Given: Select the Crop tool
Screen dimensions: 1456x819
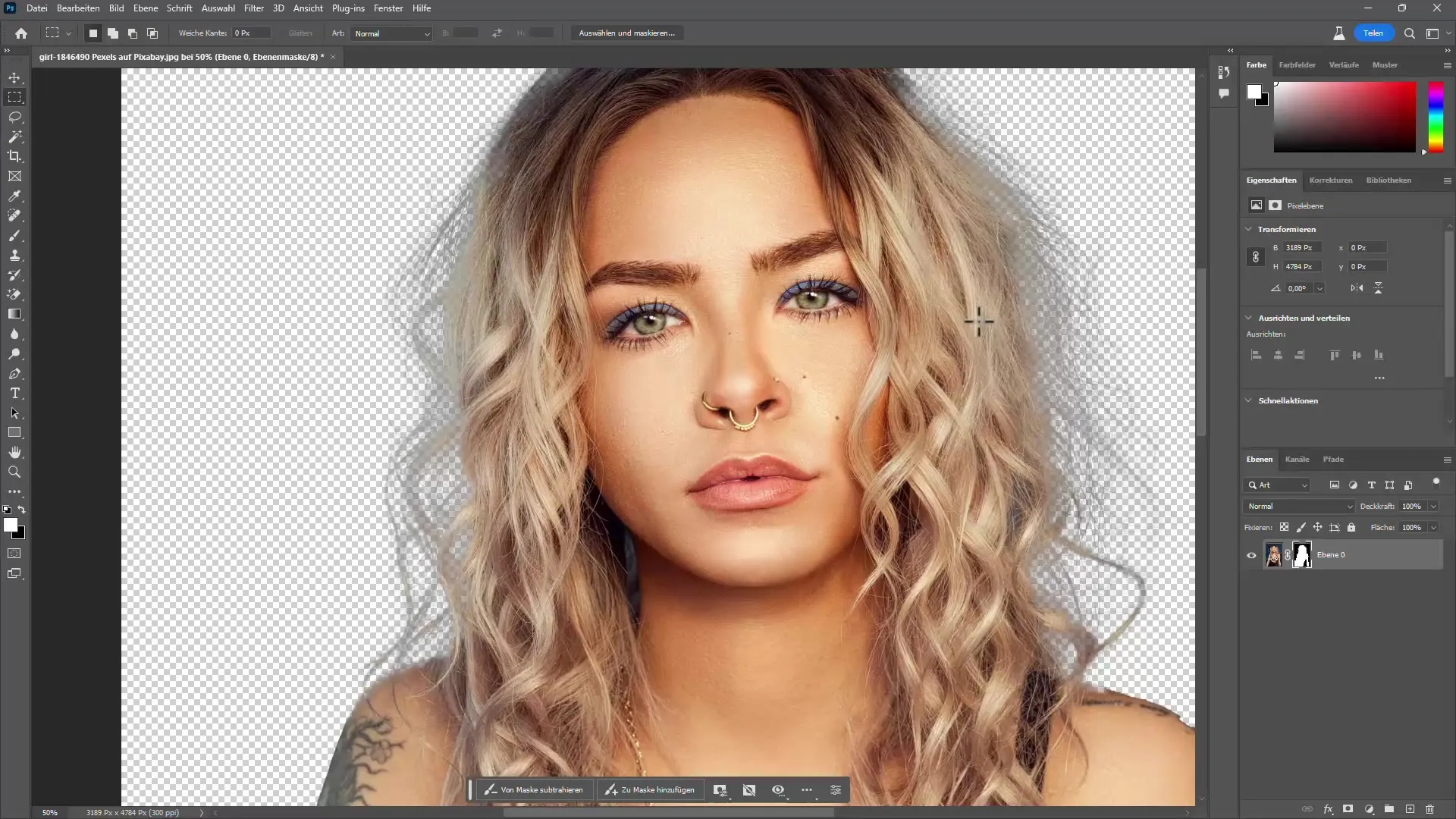Looking at the screenshot, I should 15,156.
